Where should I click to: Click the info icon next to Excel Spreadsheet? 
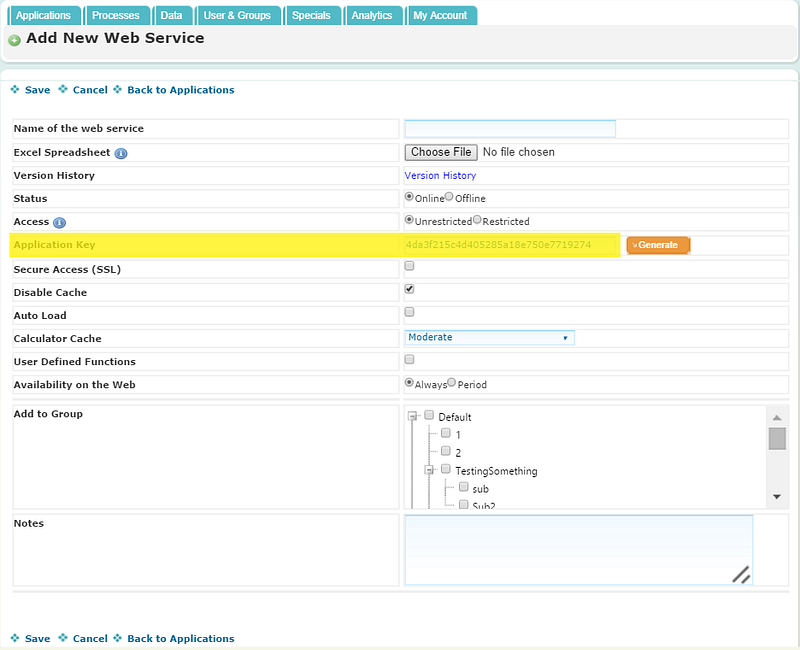tap(121, 153)
